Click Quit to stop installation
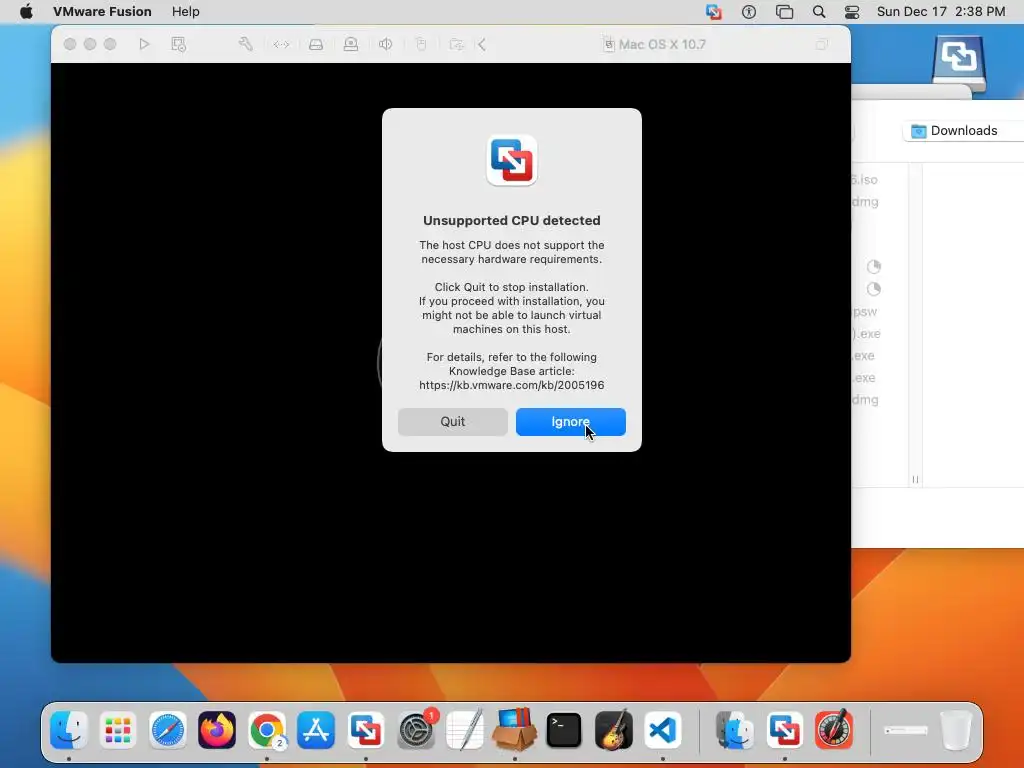1024x768 pixels. (x=453, y=422)
